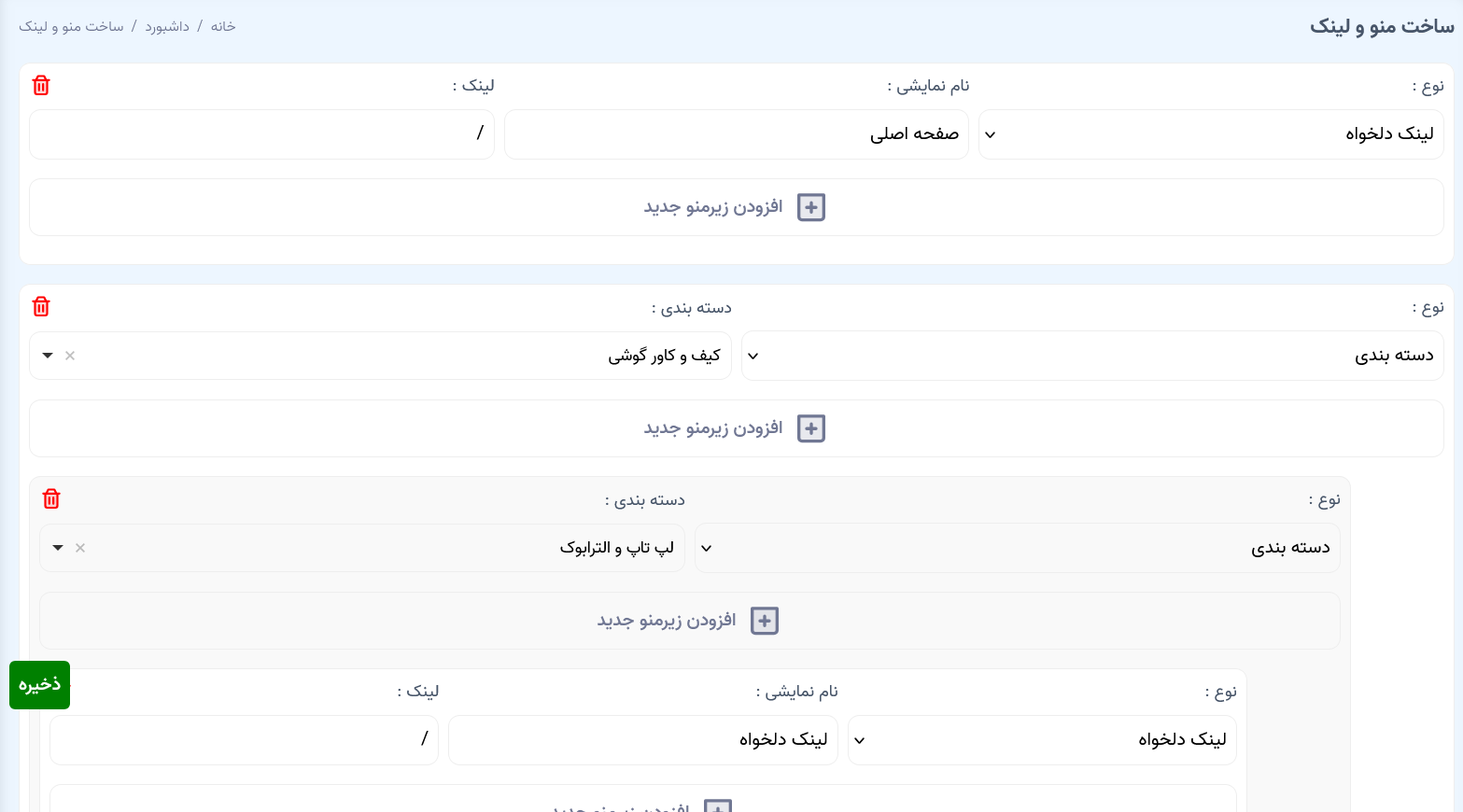Image resolution: width=1463 pixels, height=812 pixels.
Task: Delete the صفحه اصلی menu item with trash icon
Action: (41, 86)
